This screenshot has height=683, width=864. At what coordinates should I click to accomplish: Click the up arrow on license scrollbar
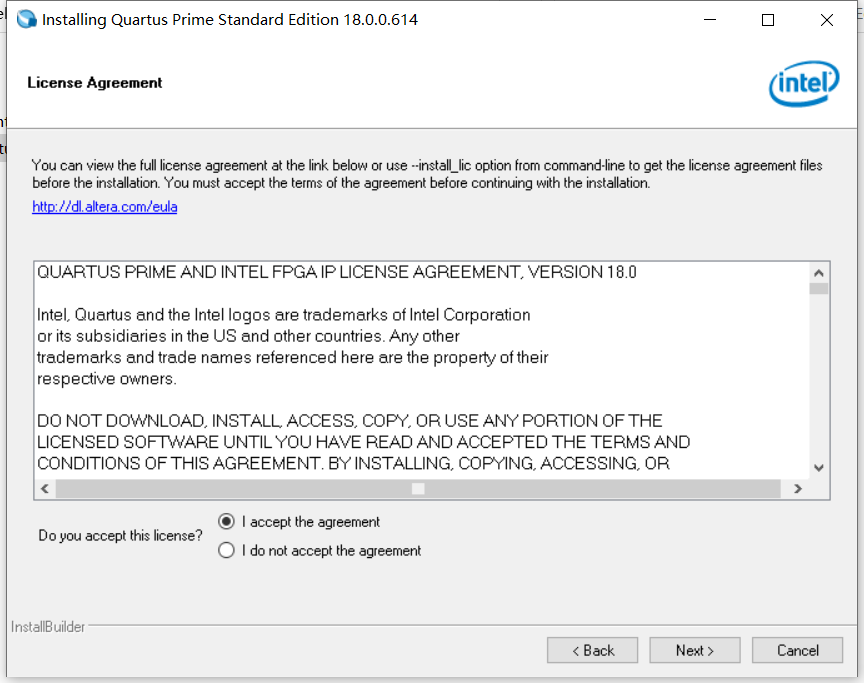click(819, 270)
